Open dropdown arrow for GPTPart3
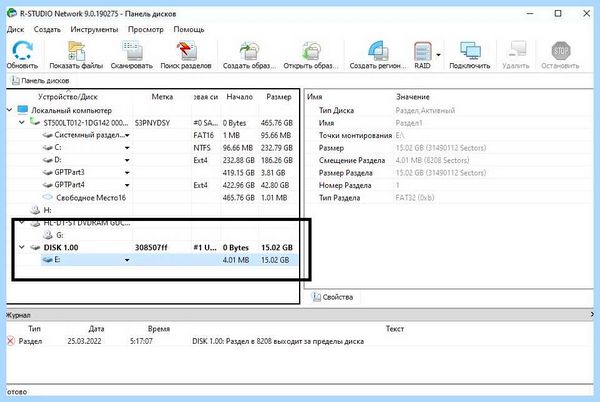Image resolution: width=600 pixels, height=402 pixels. click(127, 173)
